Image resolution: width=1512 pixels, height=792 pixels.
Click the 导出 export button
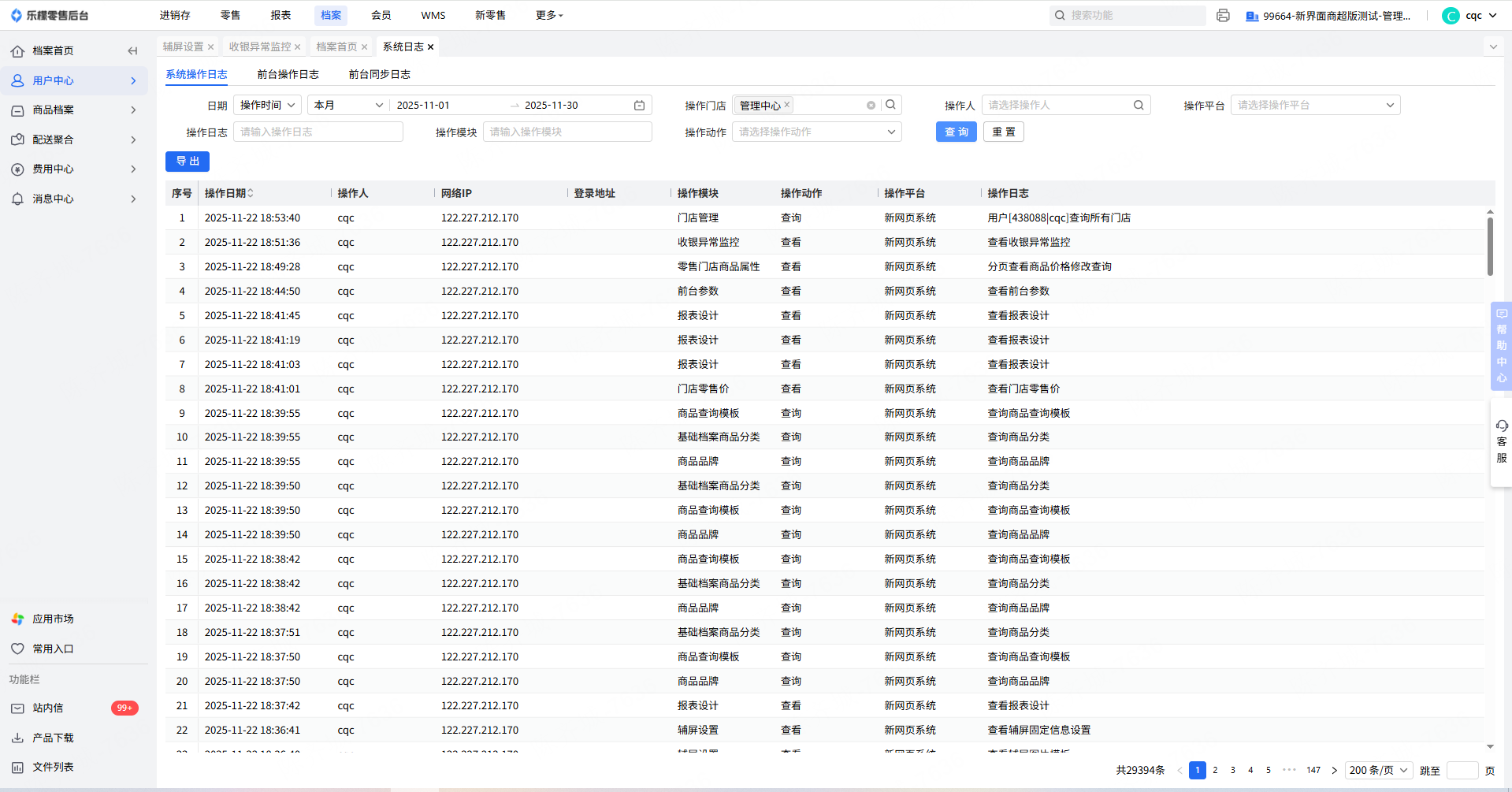188,162
